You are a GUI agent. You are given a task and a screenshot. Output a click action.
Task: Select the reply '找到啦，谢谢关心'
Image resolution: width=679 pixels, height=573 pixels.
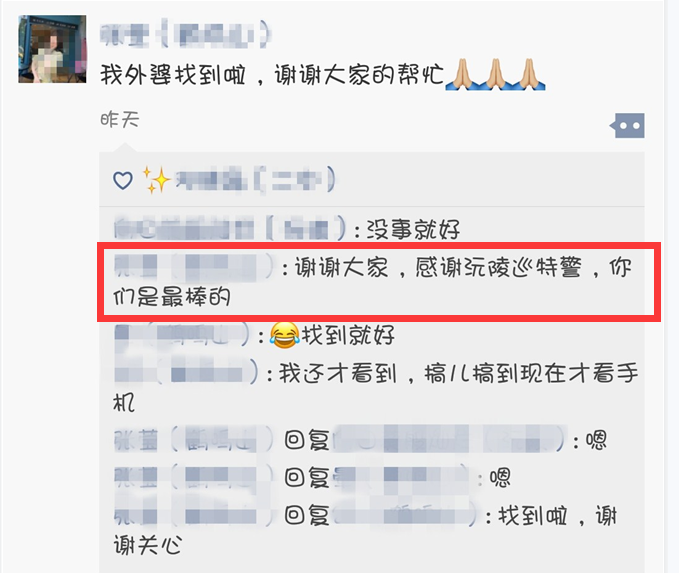click(x=365, y=530)
